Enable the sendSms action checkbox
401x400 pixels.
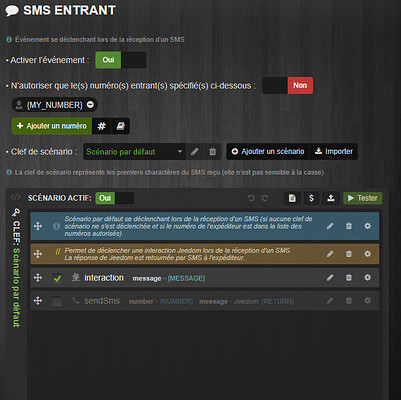point(57,301)
